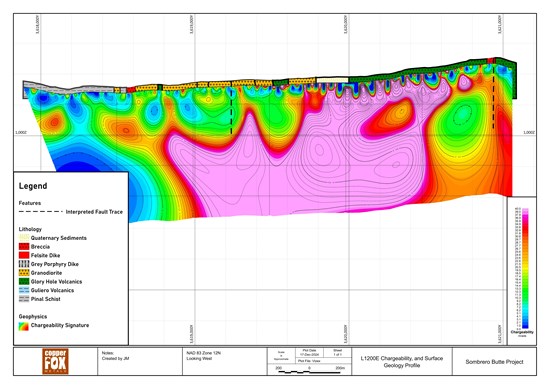The image size is (550, 389).
Task: Click the left '1,000Z' elevation label
Action: (21, 133)
